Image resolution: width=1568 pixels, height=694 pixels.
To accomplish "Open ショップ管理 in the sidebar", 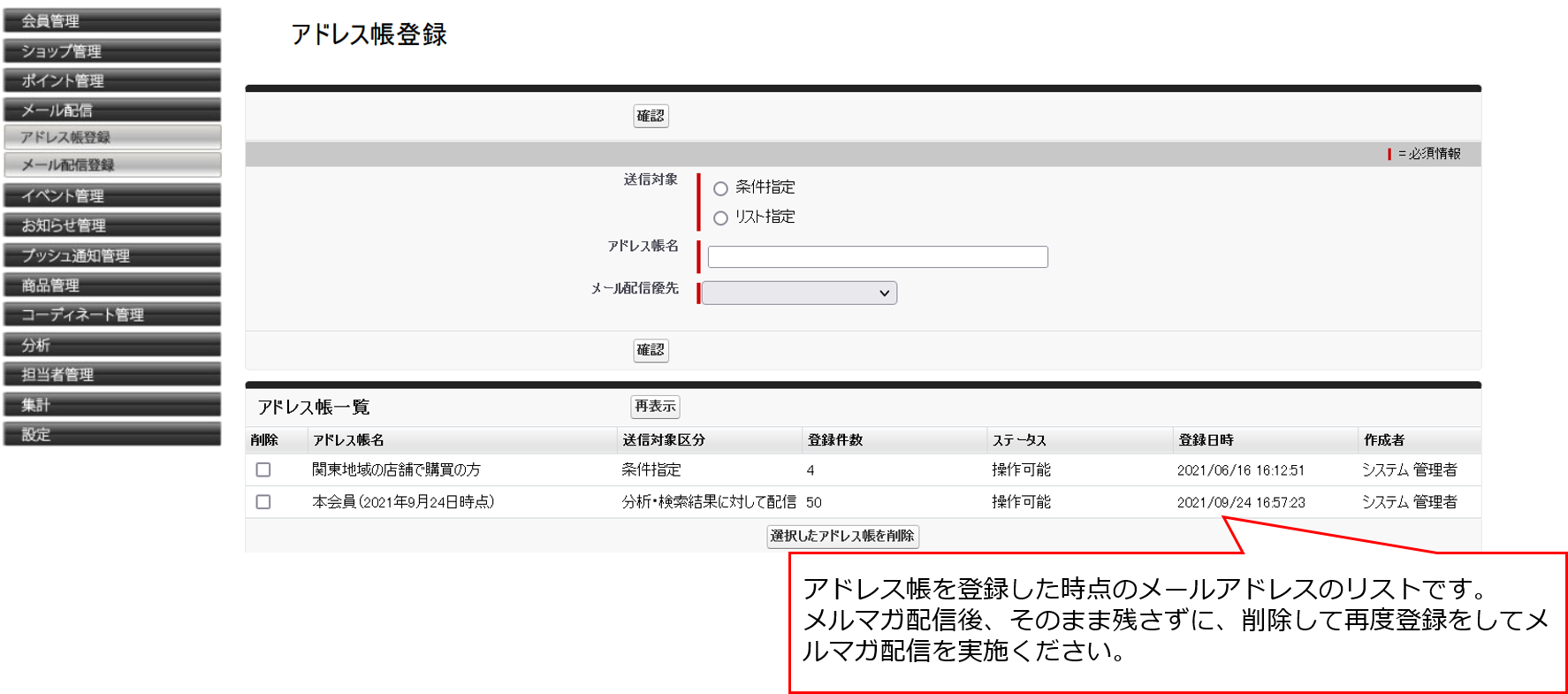I will [x=112, y=50].
